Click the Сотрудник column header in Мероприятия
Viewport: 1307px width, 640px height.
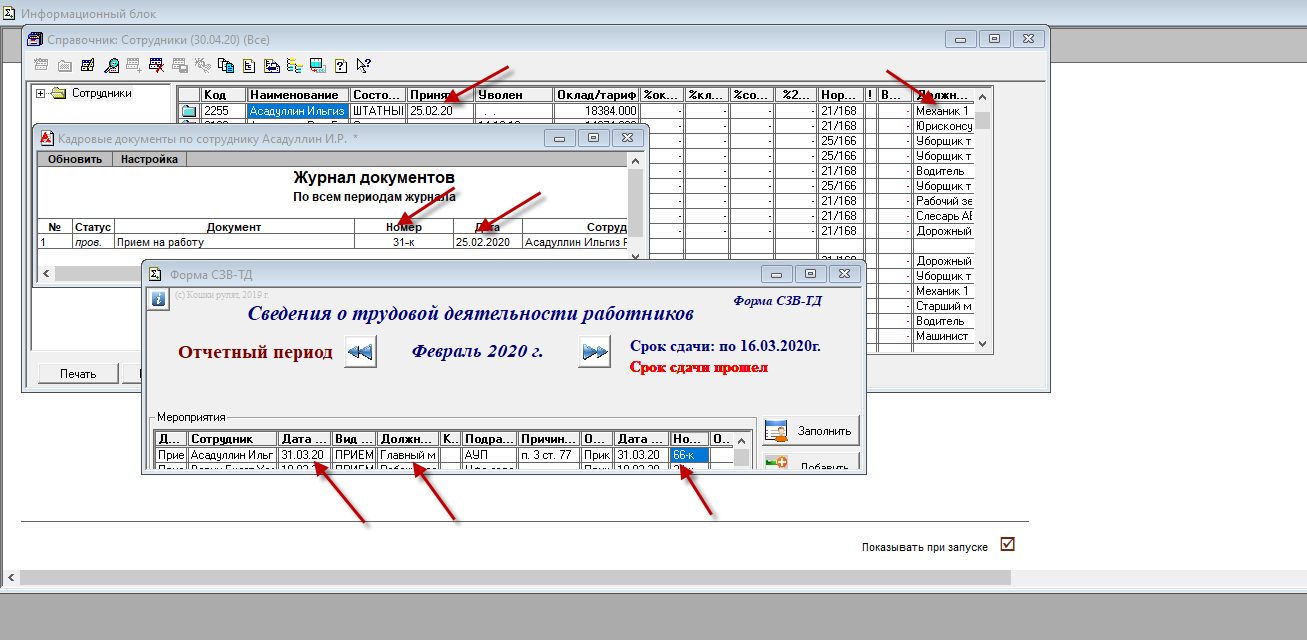[233, 439]
